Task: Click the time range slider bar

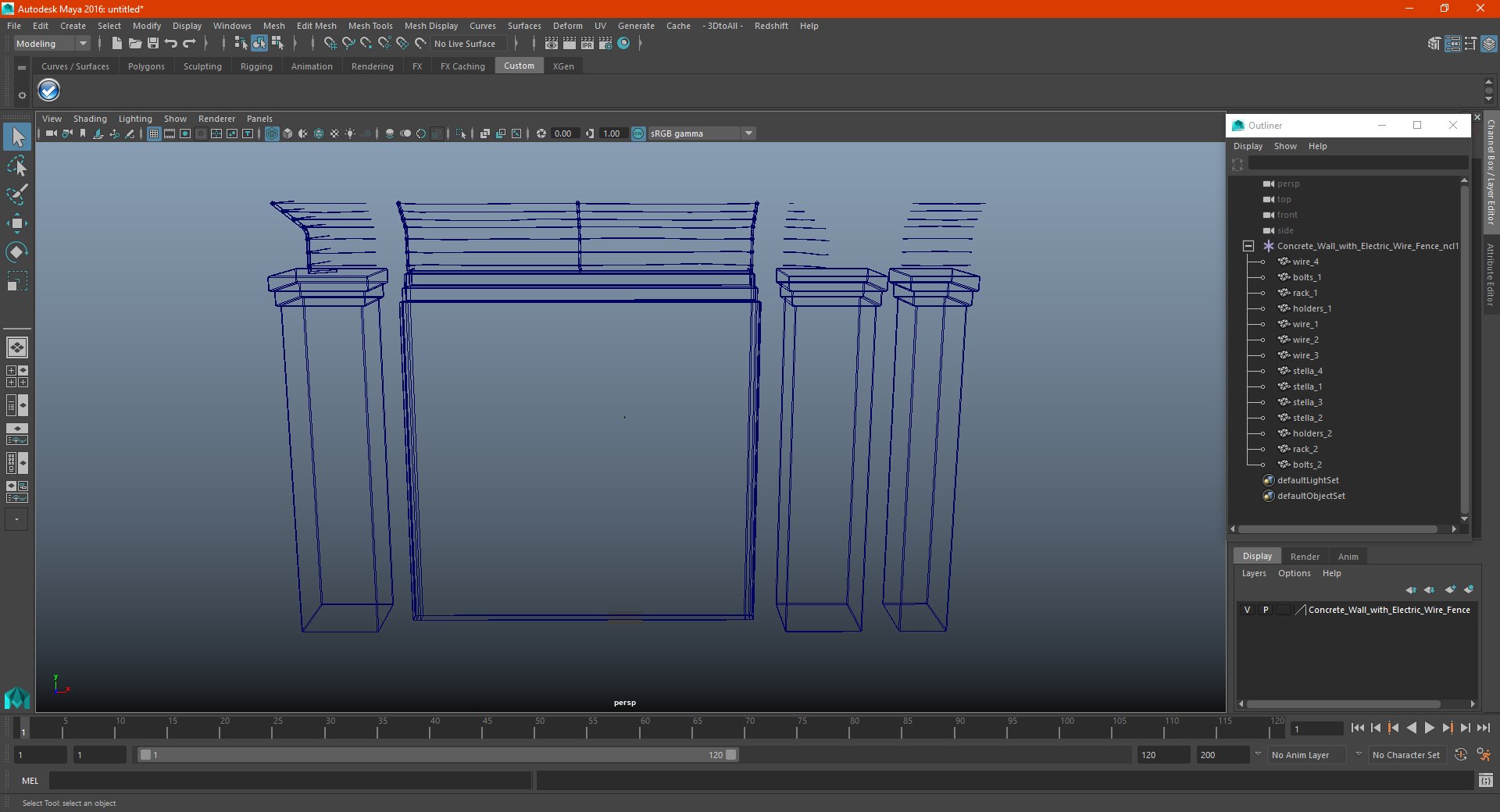Action: pos(437,755)
